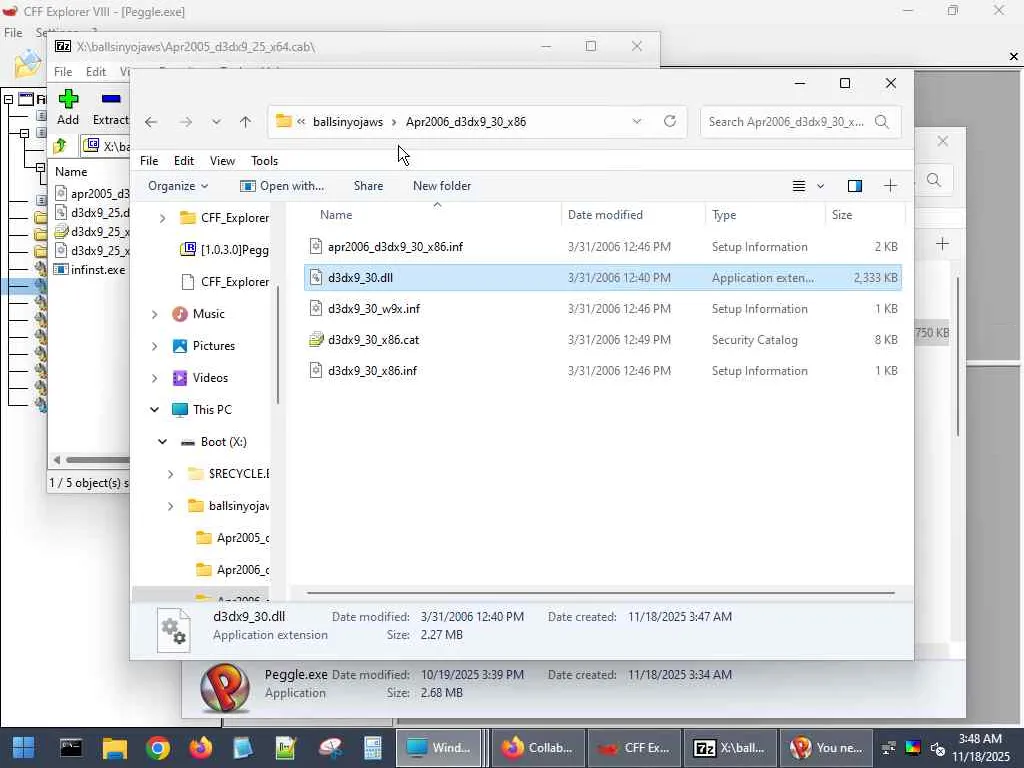Open the Edit menu in 7-Zip

(x=95, y=72)
